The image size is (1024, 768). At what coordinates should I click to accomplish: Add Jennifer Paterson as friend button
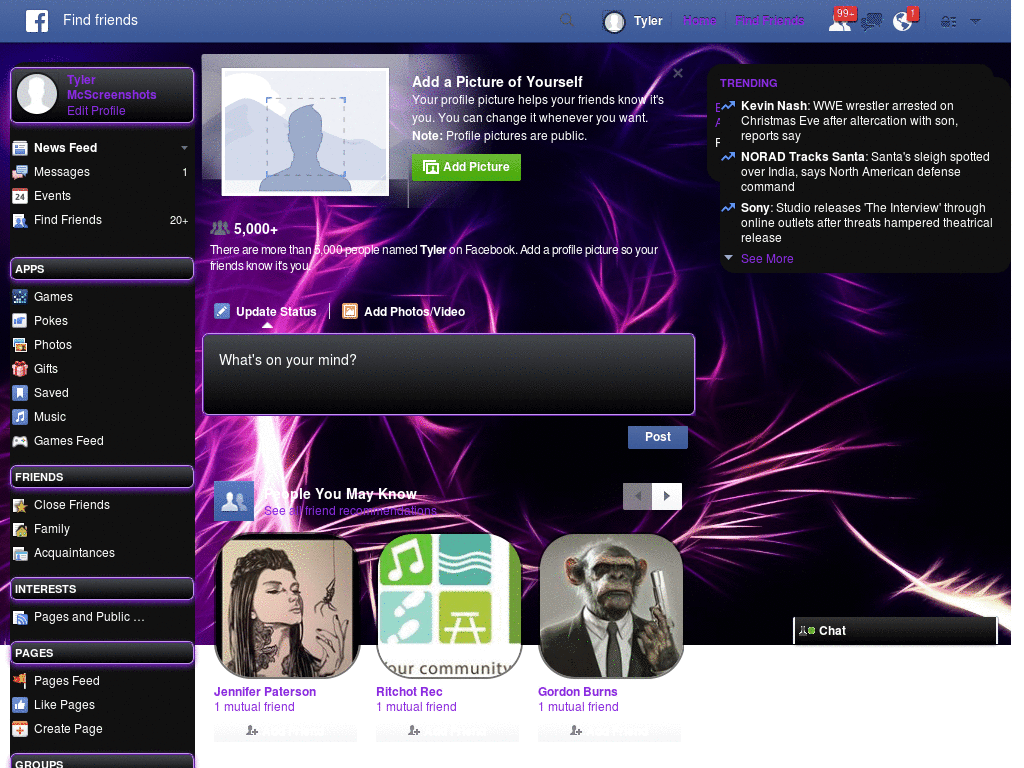(285, 731)
